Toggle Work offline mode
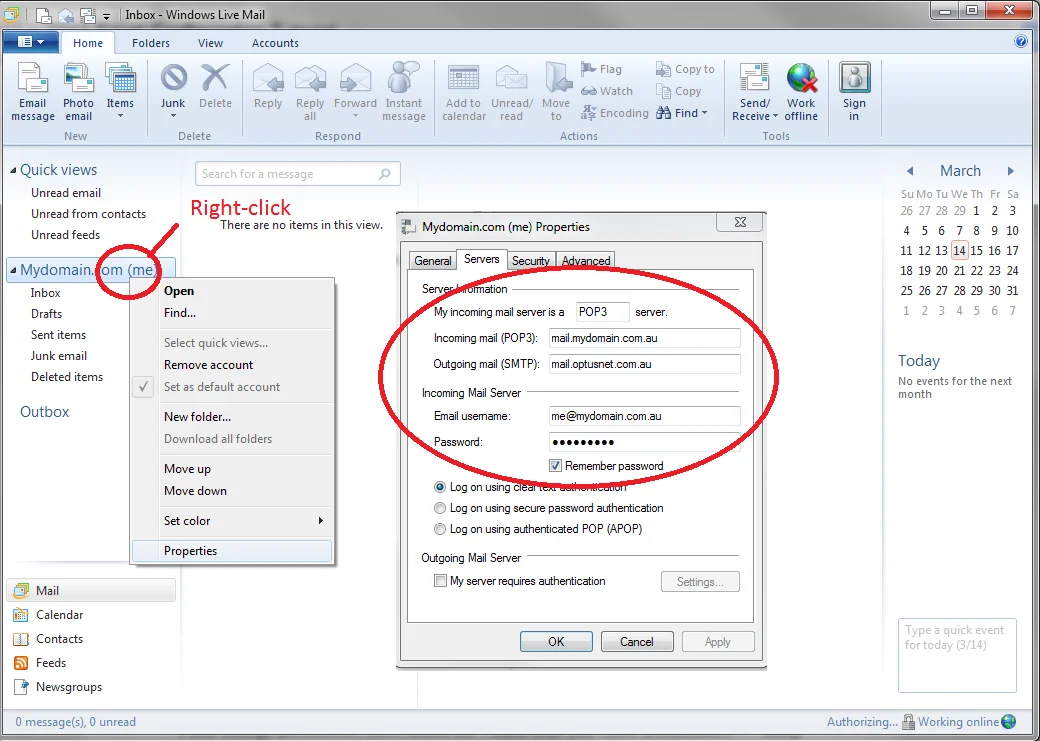The width and height of the screenshot is (1040, 741). click(801, 93)
